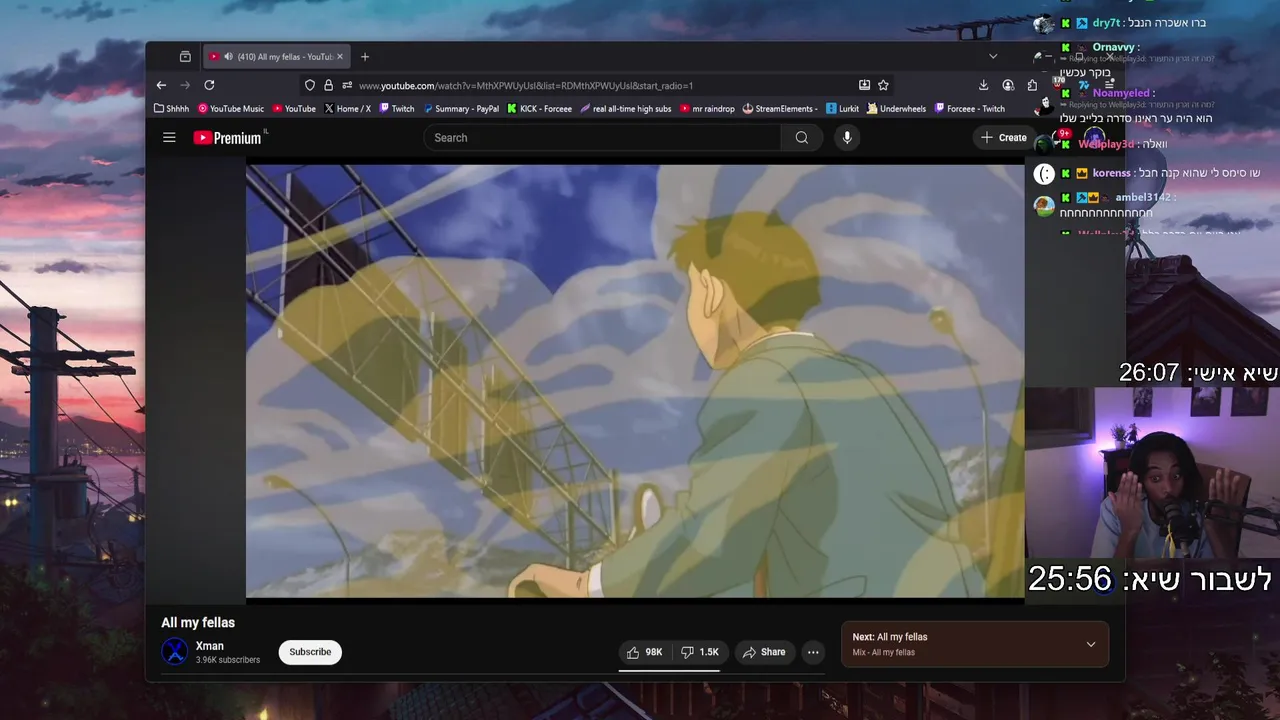
Task: Open browser downloads panel
Action: pyautogui.click(x=983, y=85)
